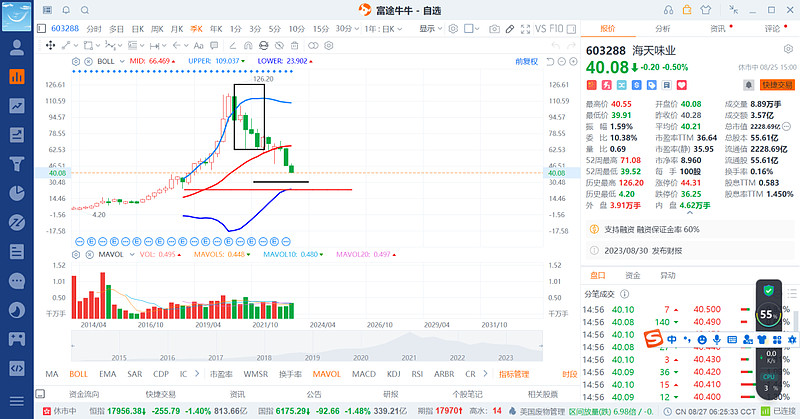Open the 评论 comments tab
Viewport: 800px width, 419px height.
click(x=772, y=29)
